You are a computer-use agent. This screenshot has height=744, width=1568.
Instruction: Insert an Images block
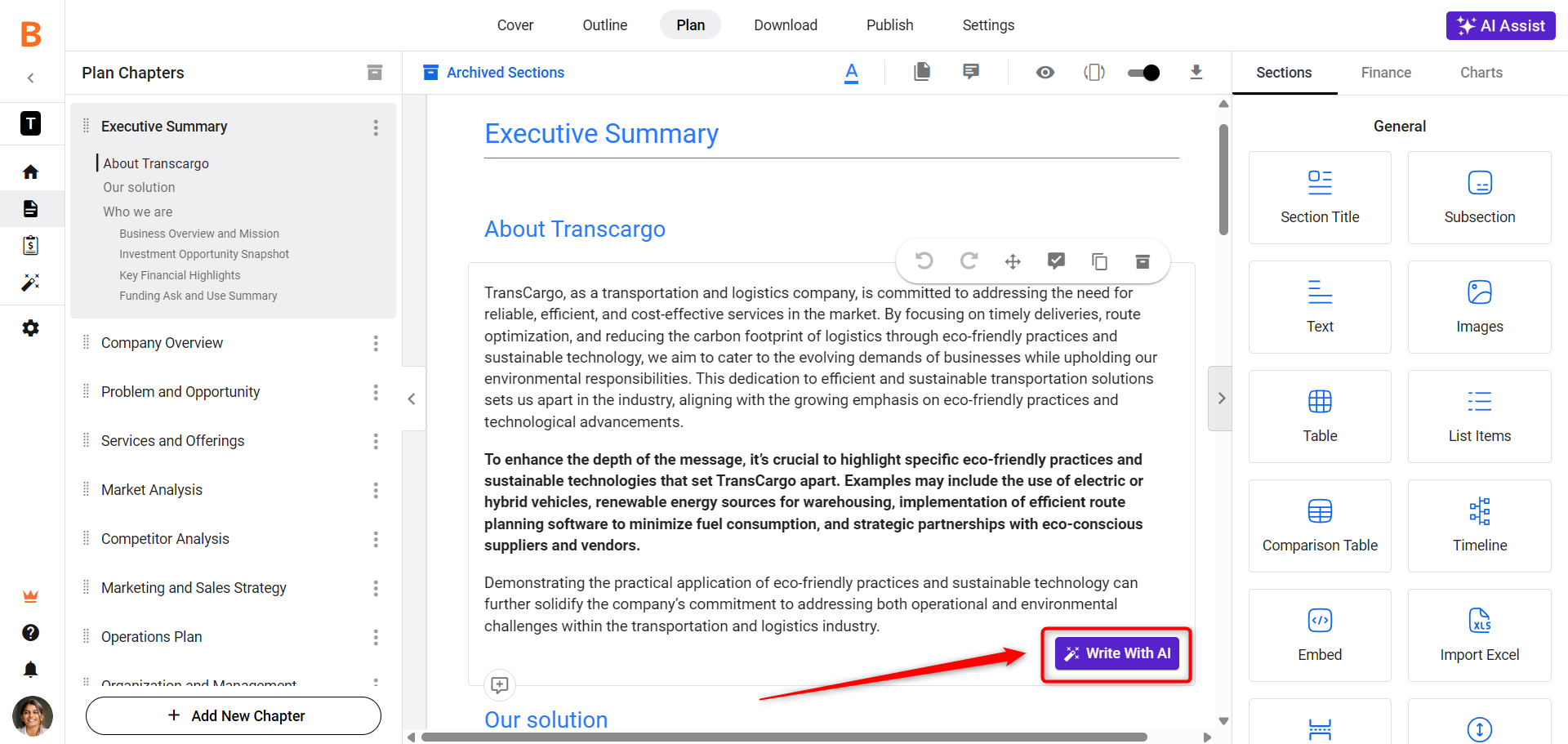point(1480,307)
